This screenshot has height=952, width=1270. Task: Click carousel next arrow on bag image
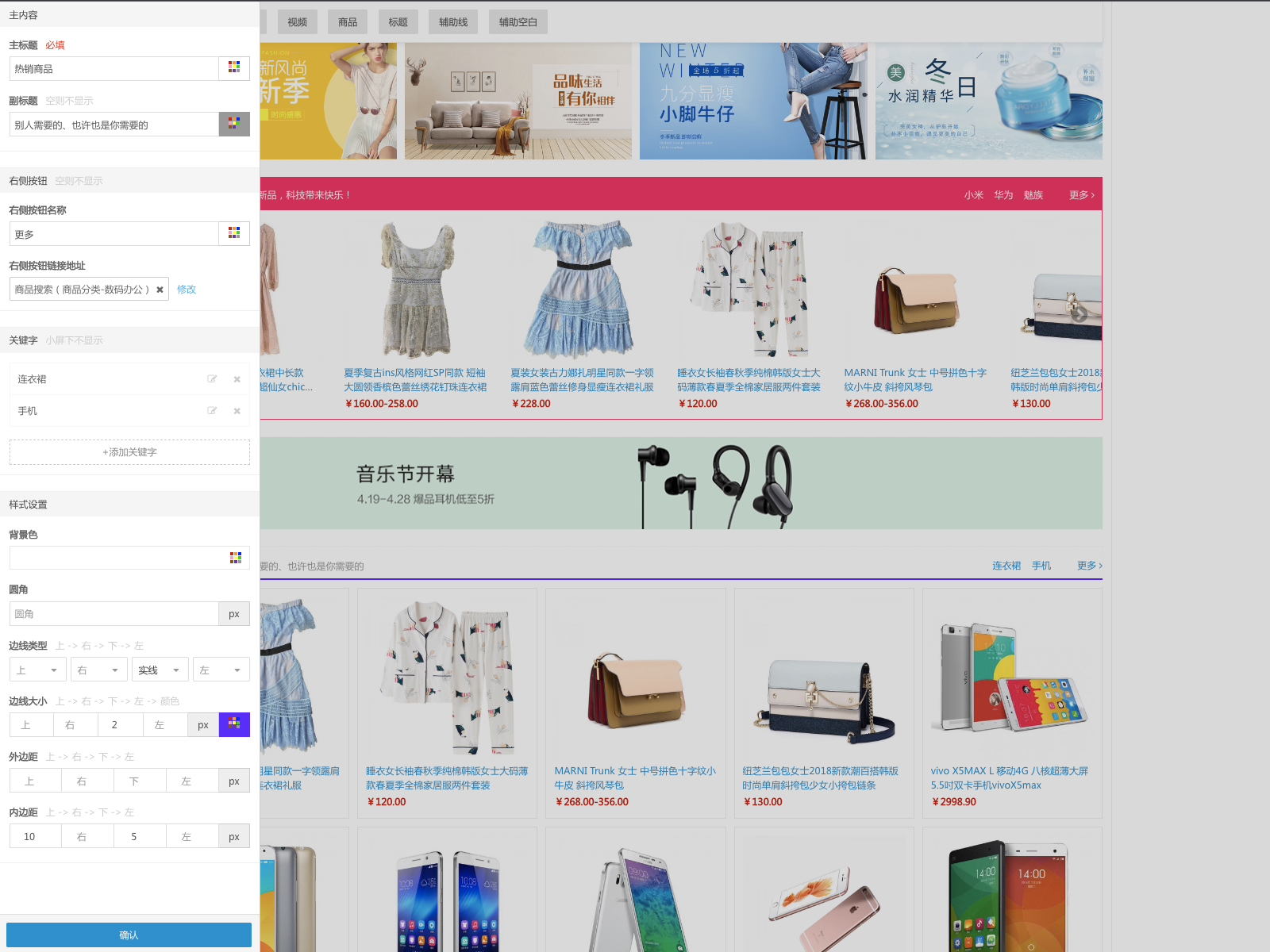[x=1079, y=314]
